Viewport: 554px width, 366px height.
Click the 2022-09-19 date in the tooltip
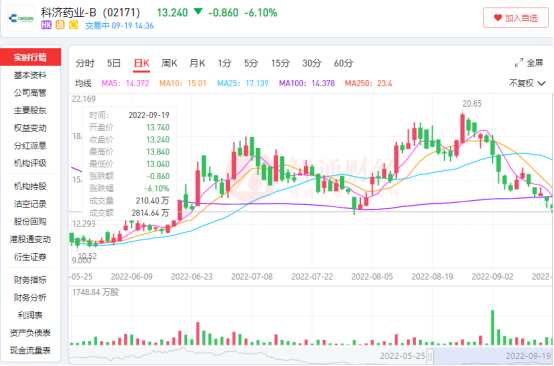click(x=149, y=115)
